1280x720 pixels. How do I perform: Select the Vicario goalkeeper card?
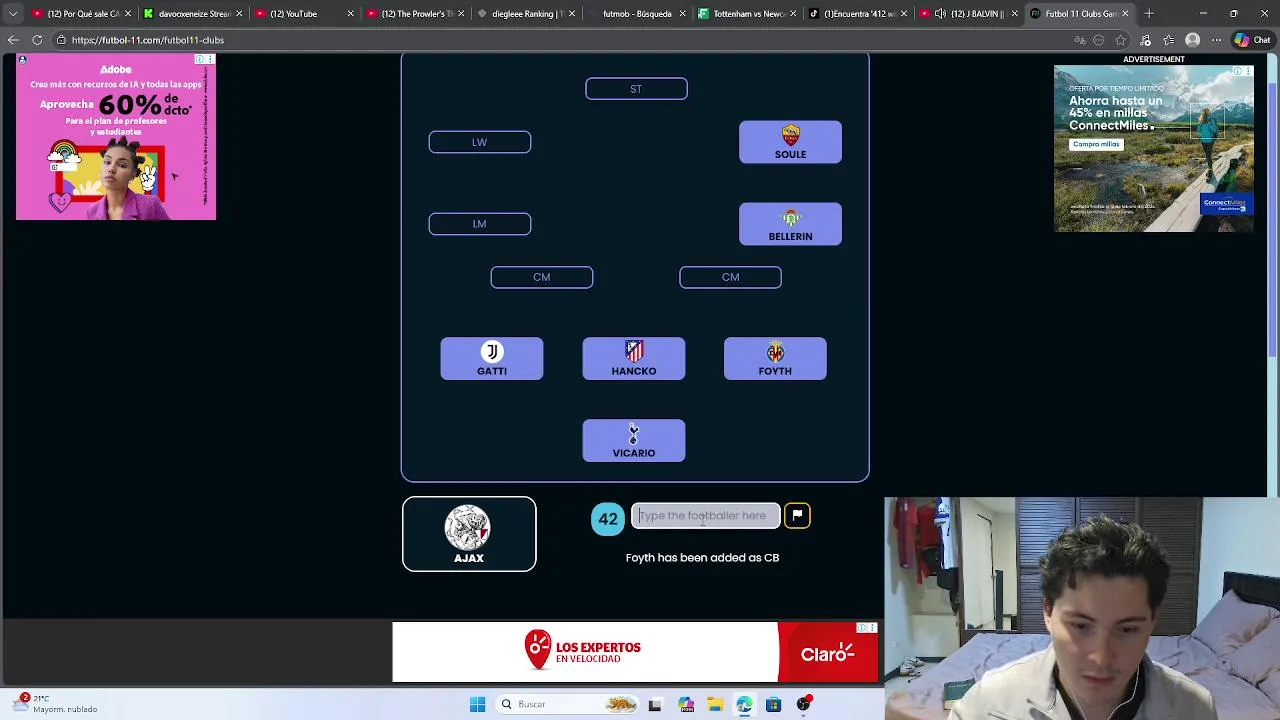click(x=634, y=441)
